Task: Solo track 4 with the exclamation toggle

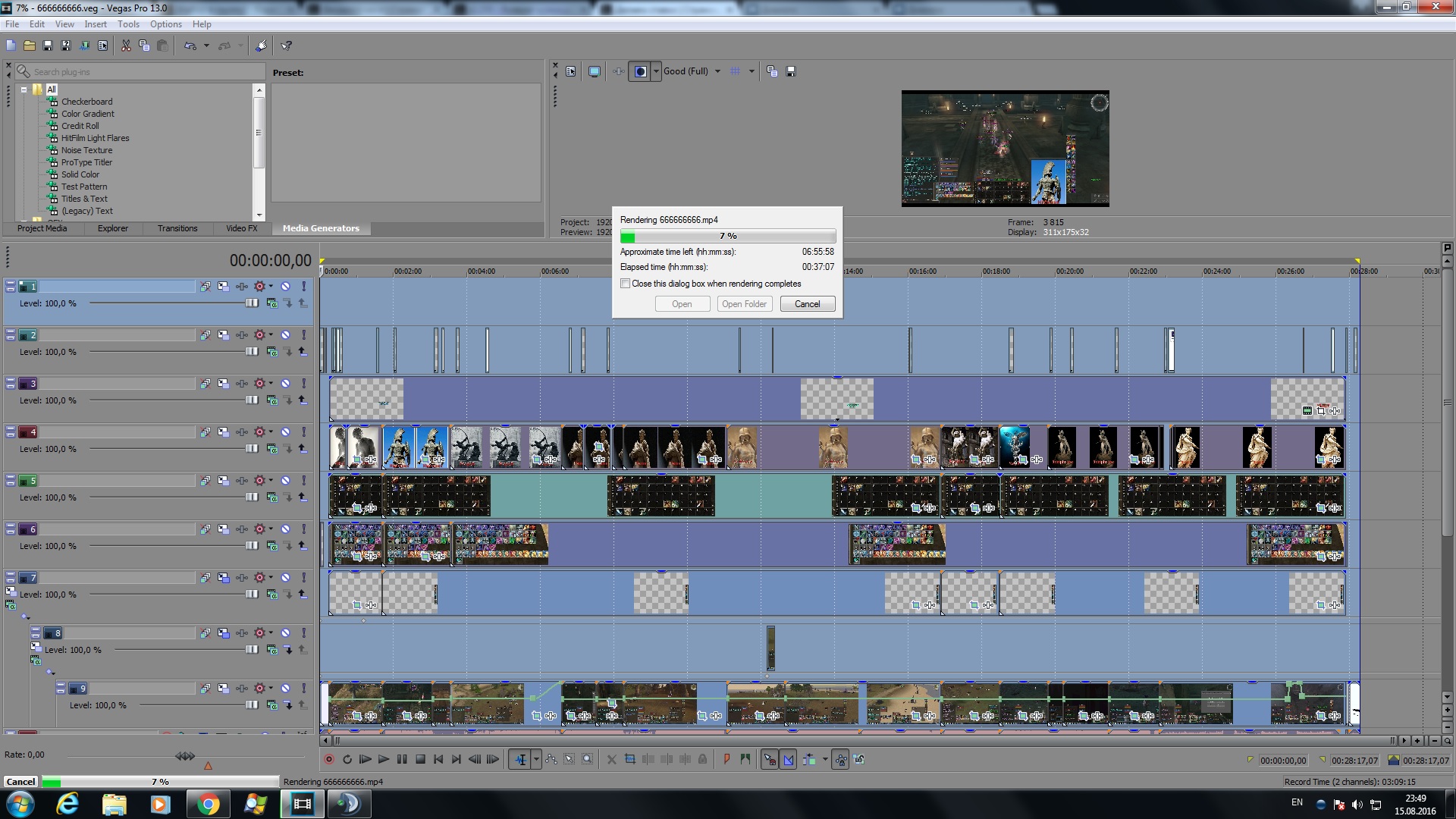Action: [303, 432]
